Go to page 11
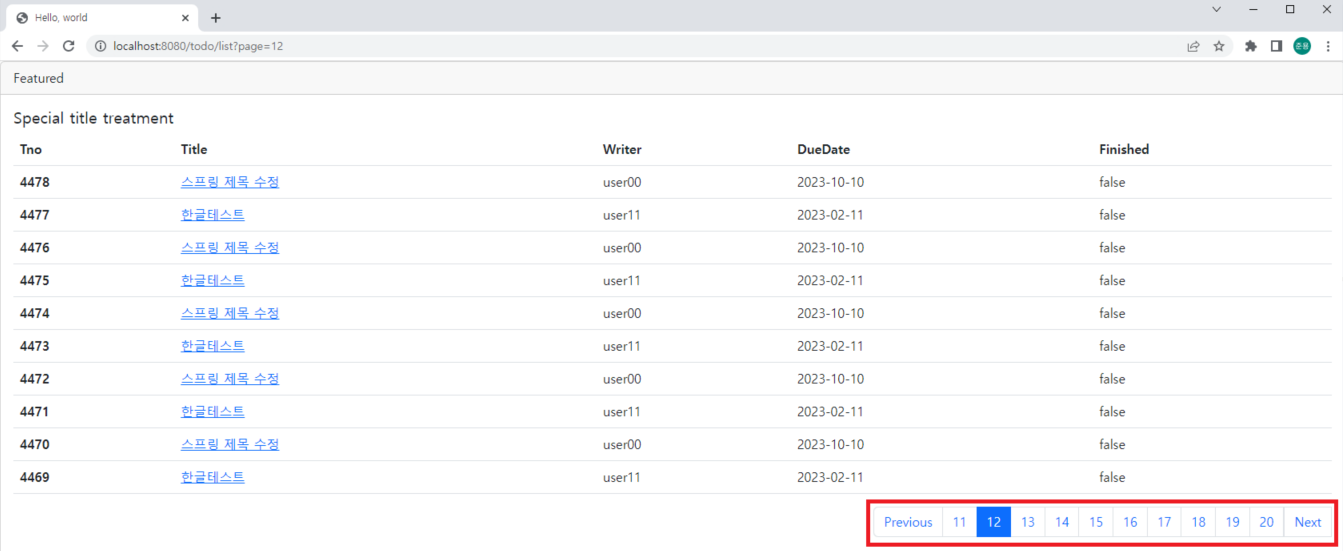 (960, 522)
